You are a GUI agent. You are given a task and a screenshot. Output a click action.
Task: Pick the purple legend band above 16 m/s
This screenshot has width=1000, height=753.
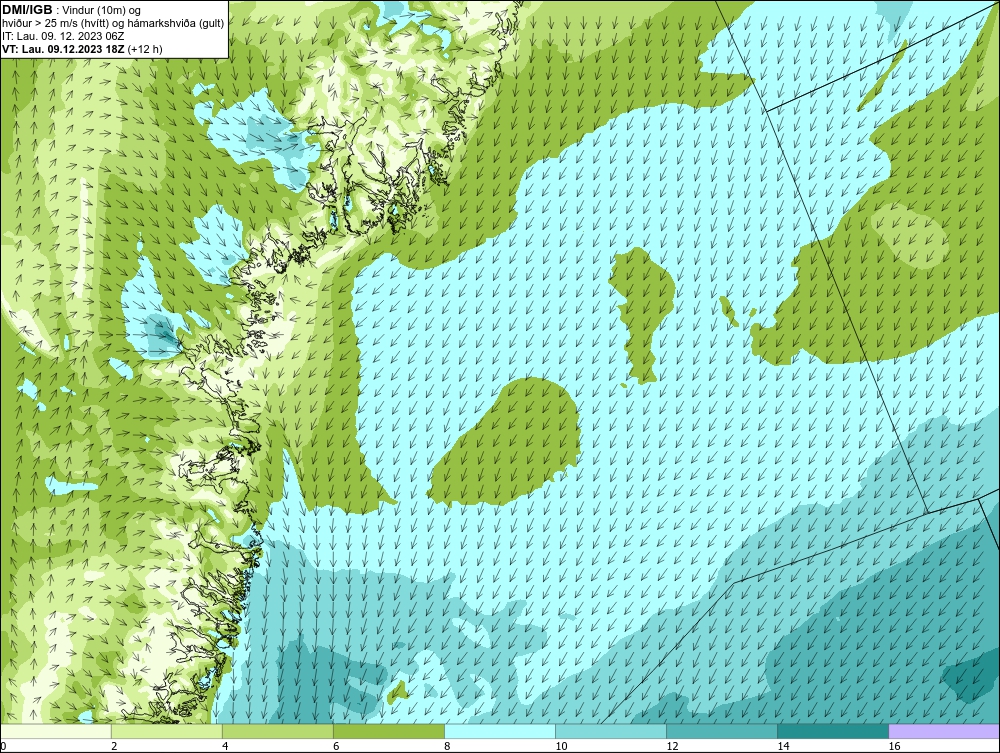944,731
